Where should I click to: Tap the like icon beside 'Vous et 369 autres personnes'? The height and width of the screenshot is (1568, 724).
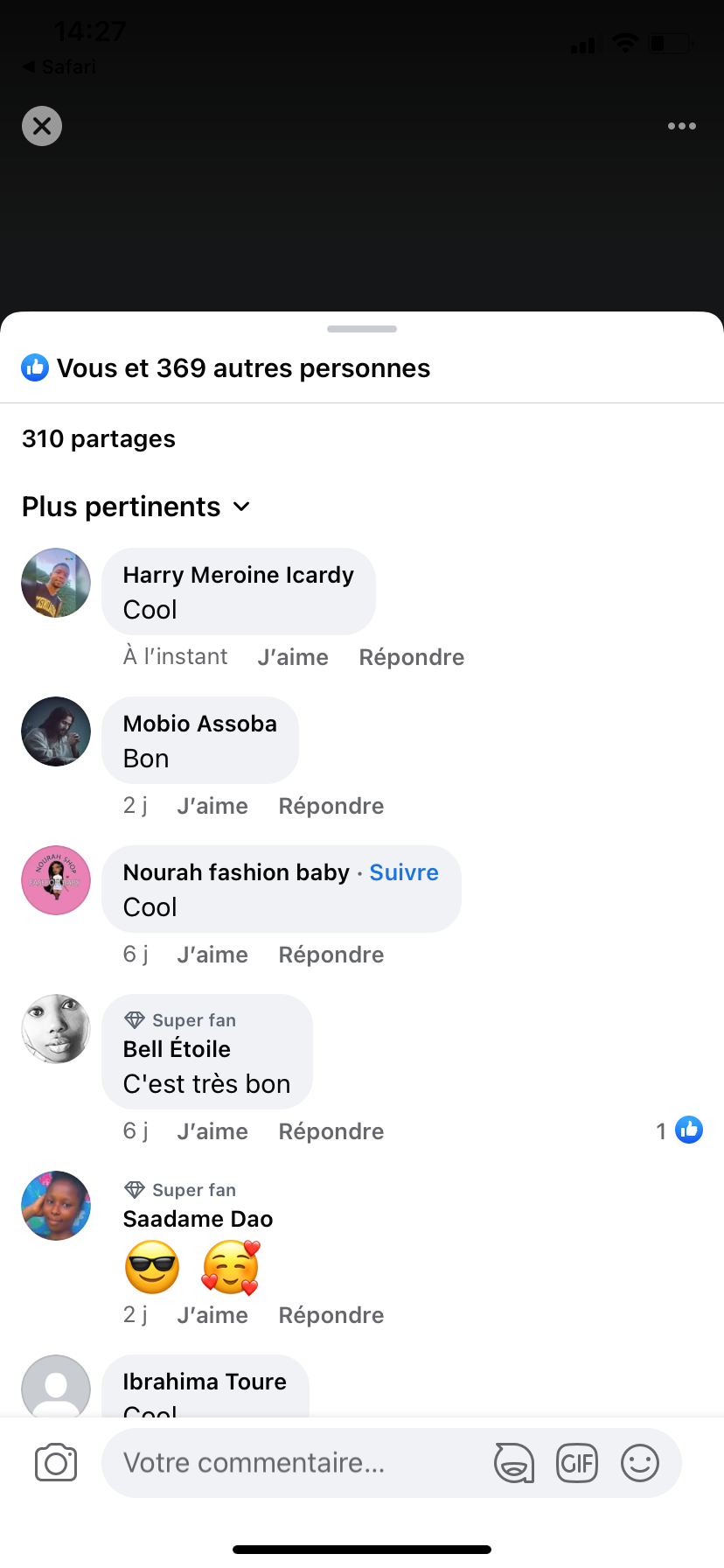(x=35, y=368)
